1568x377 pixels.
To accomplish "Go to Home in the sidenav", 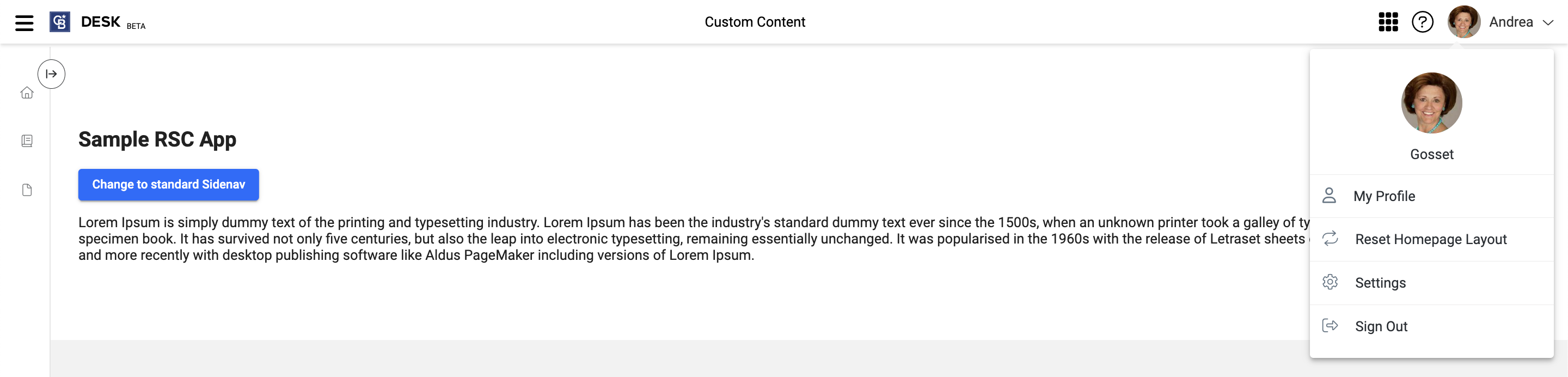I will click(27, 93).
